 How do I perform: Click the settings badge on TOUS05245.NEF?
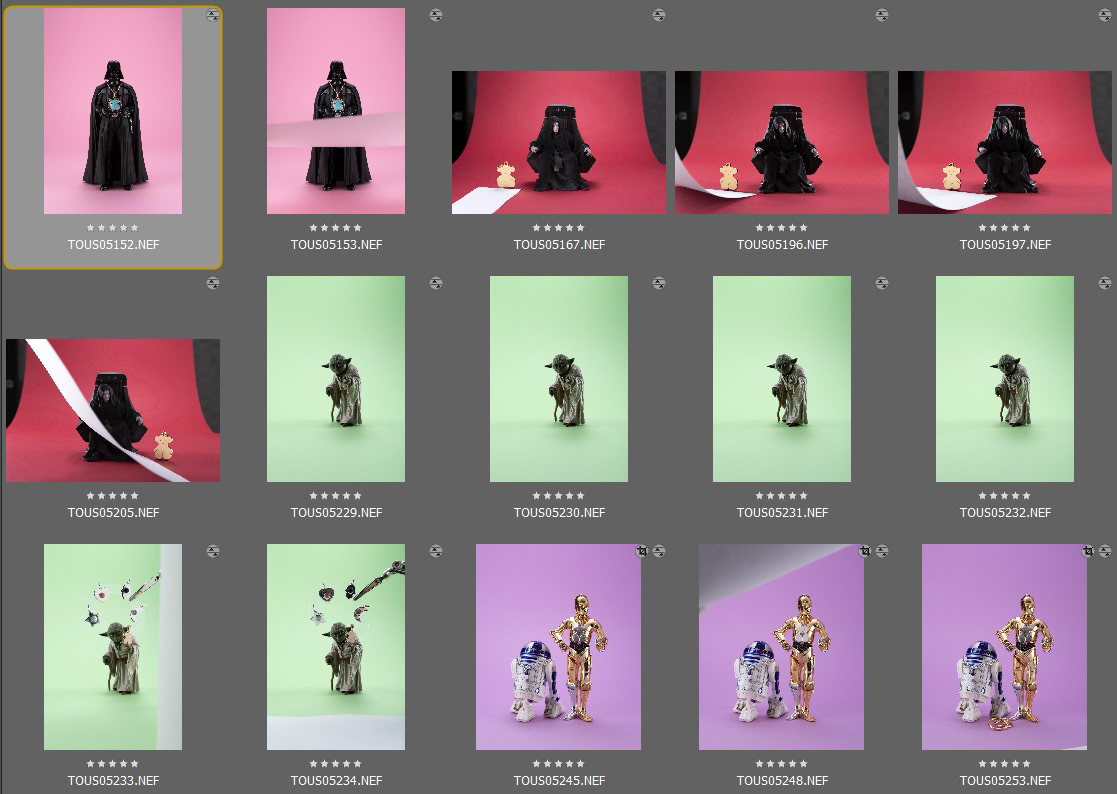tap(659, 550)
